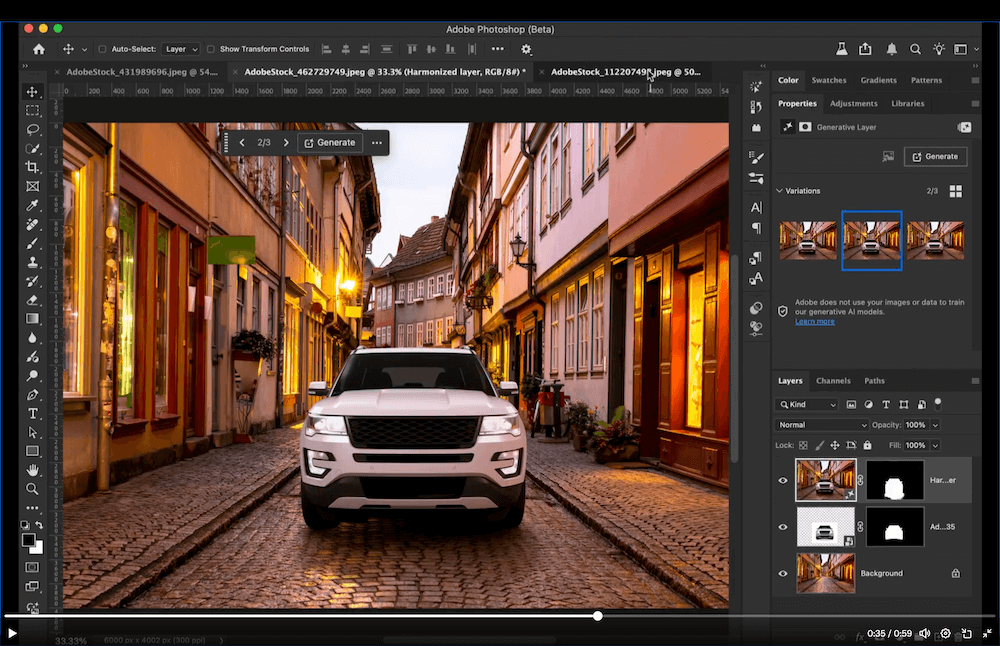Hide the Background layer
Image resolution: width=1000 pixels, height=646 pixels.
783,573
